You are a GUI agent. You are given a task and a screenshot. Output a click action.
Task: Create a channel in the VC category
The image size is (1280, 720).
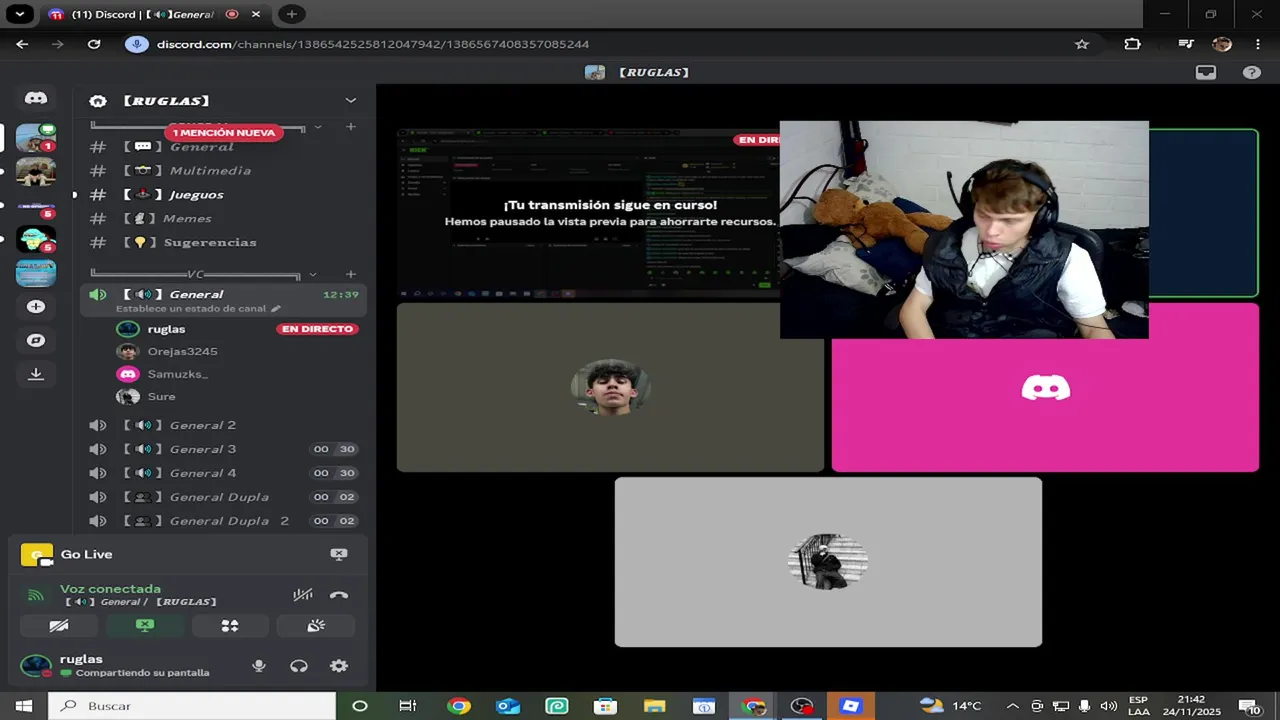click(x=350, y=274)
